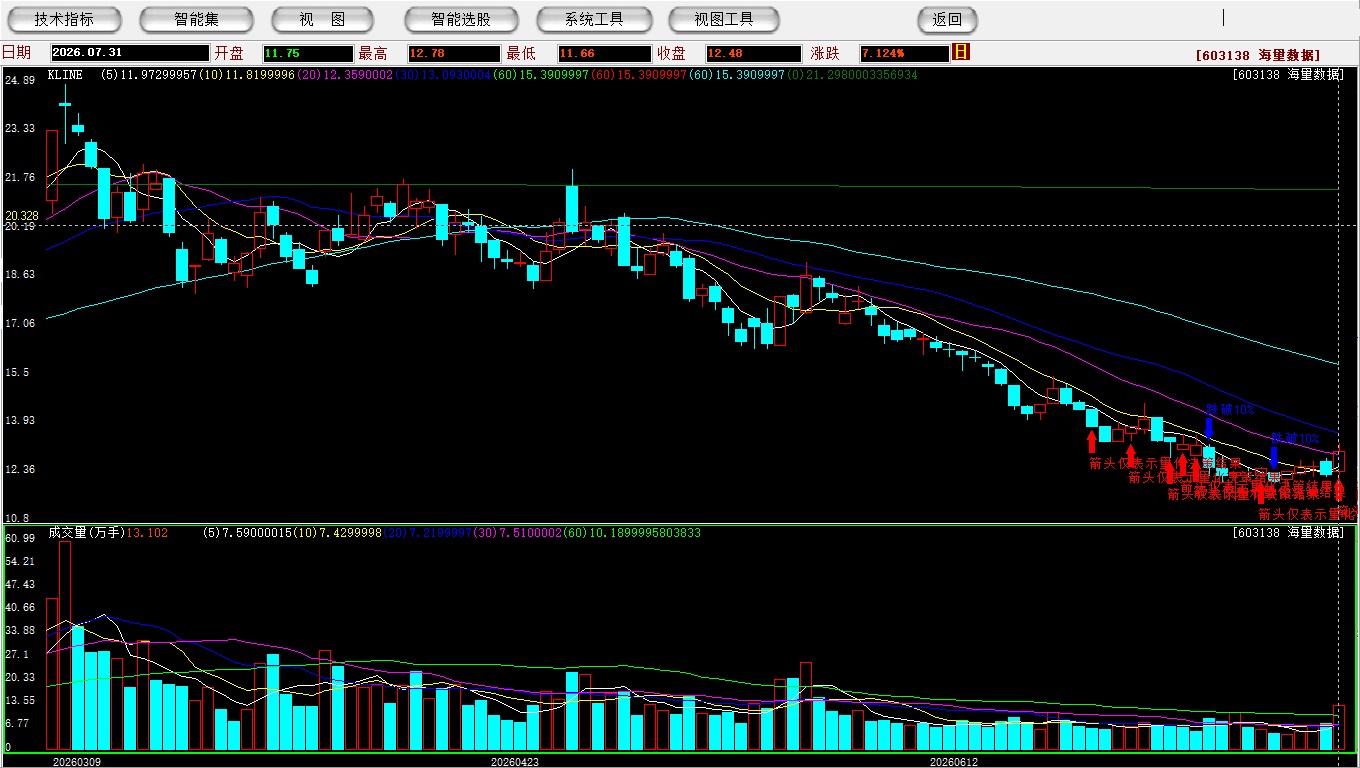Click the volume pane stock label [603138 海量数据]
This screenshot has height=768, width=1360.
pos(1289,533)
